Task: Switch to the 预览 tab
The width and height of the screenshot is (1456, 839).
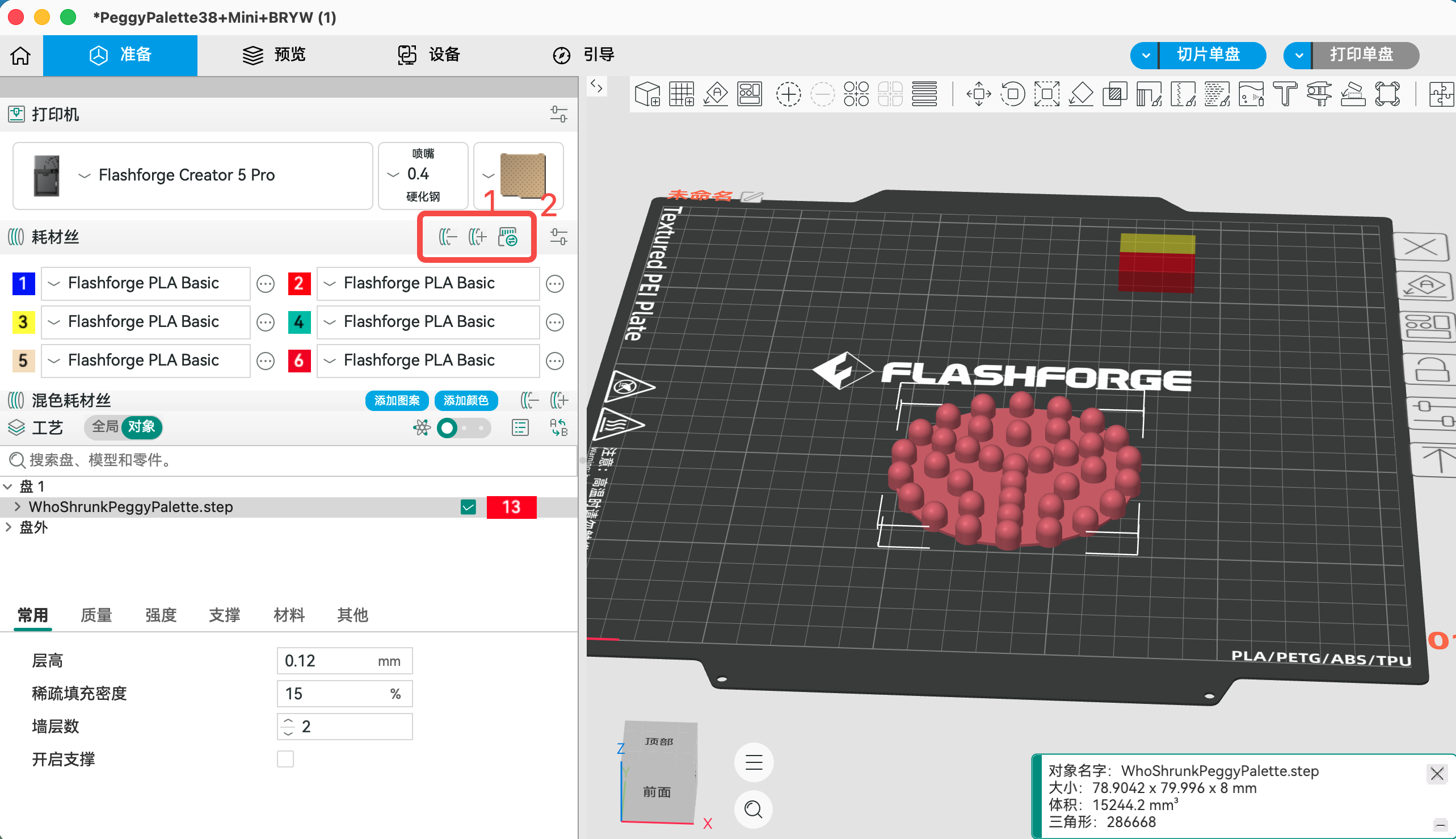Action: [x=274, y=55]
